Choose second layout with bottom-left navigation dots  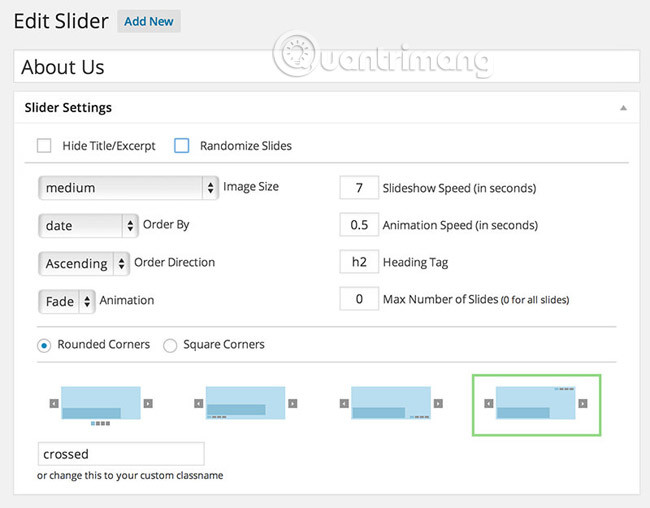point(245,404)
